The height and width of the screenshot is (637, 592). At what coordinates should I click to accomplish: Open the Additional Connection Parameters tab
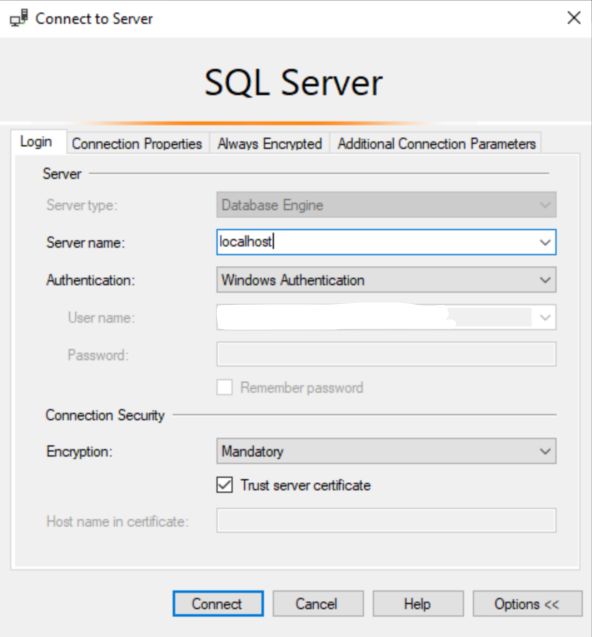(436, 144)
